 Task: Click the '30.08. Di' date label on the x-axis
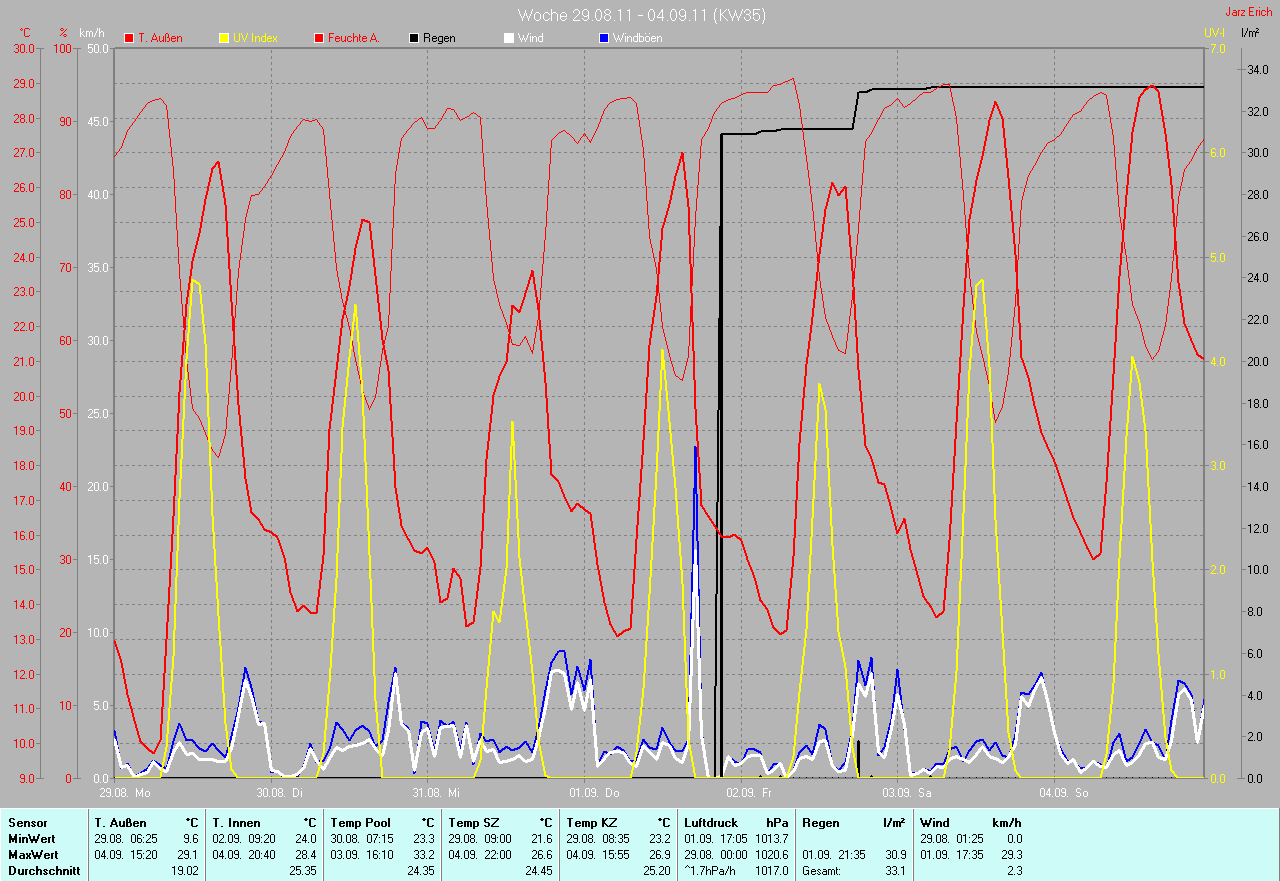[279, 793]
